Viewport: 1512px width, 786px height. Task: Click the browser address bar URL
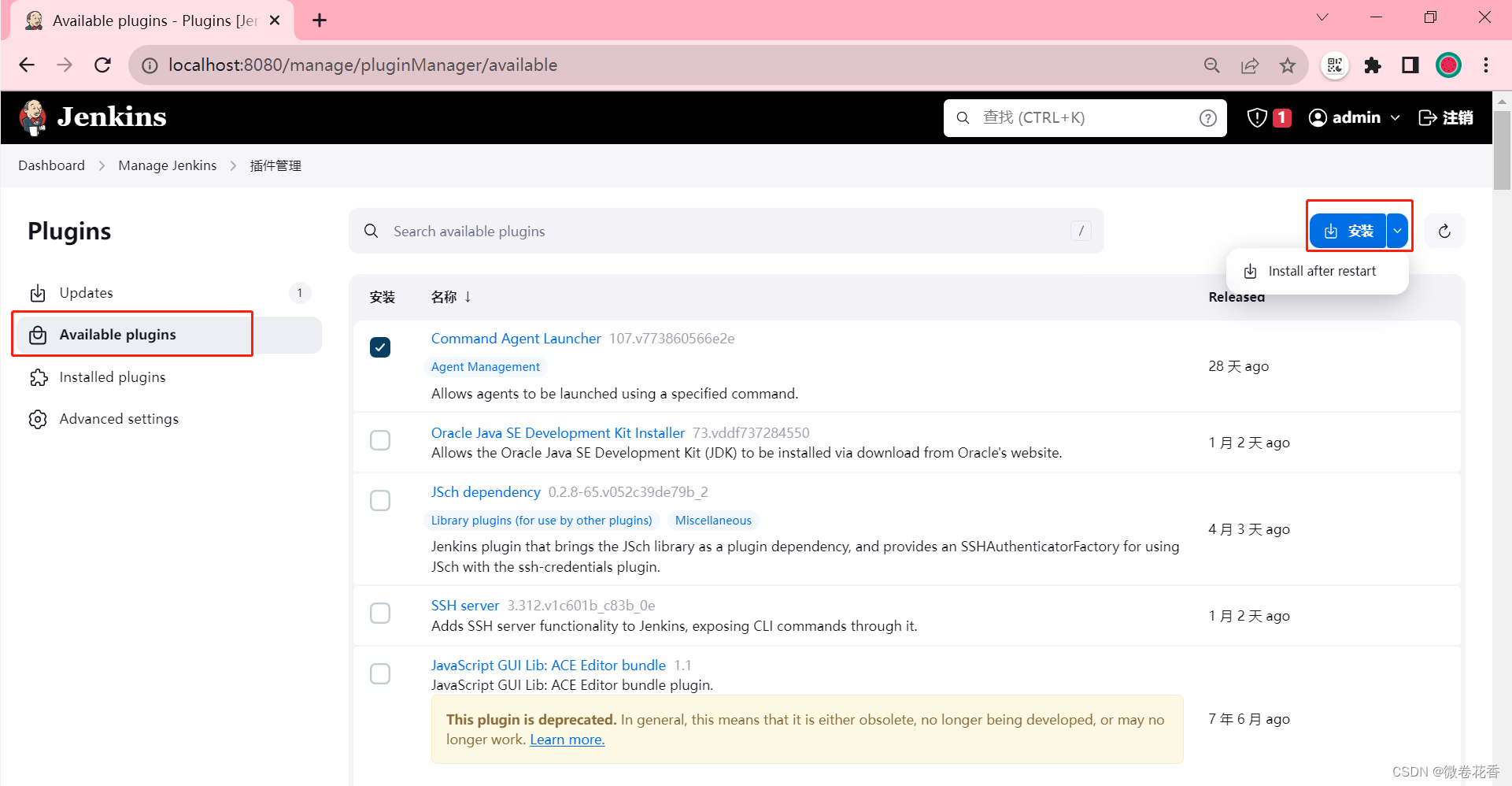pyautogui.click(x=363, y=65)
